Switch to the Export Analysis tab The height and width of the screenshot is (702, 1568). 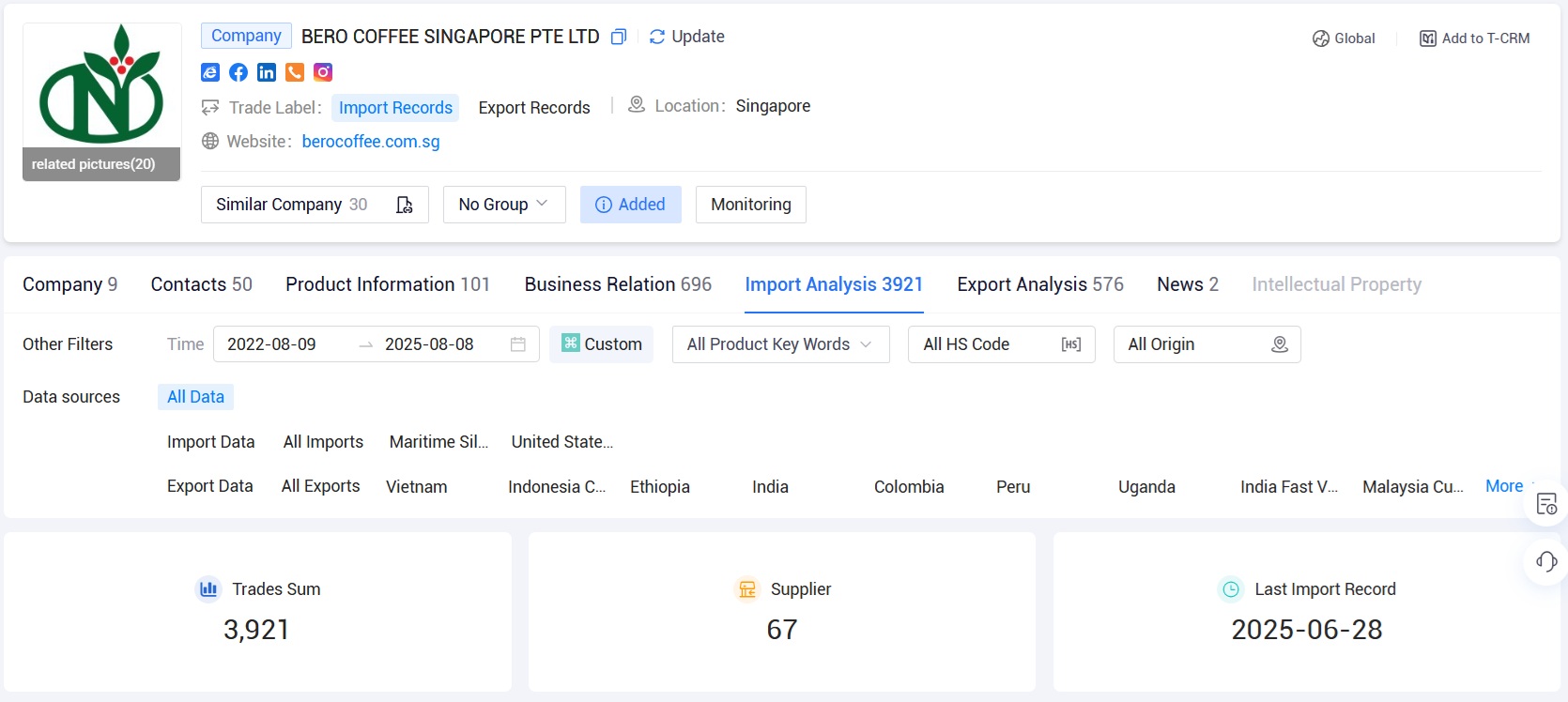click(1039, 284)
